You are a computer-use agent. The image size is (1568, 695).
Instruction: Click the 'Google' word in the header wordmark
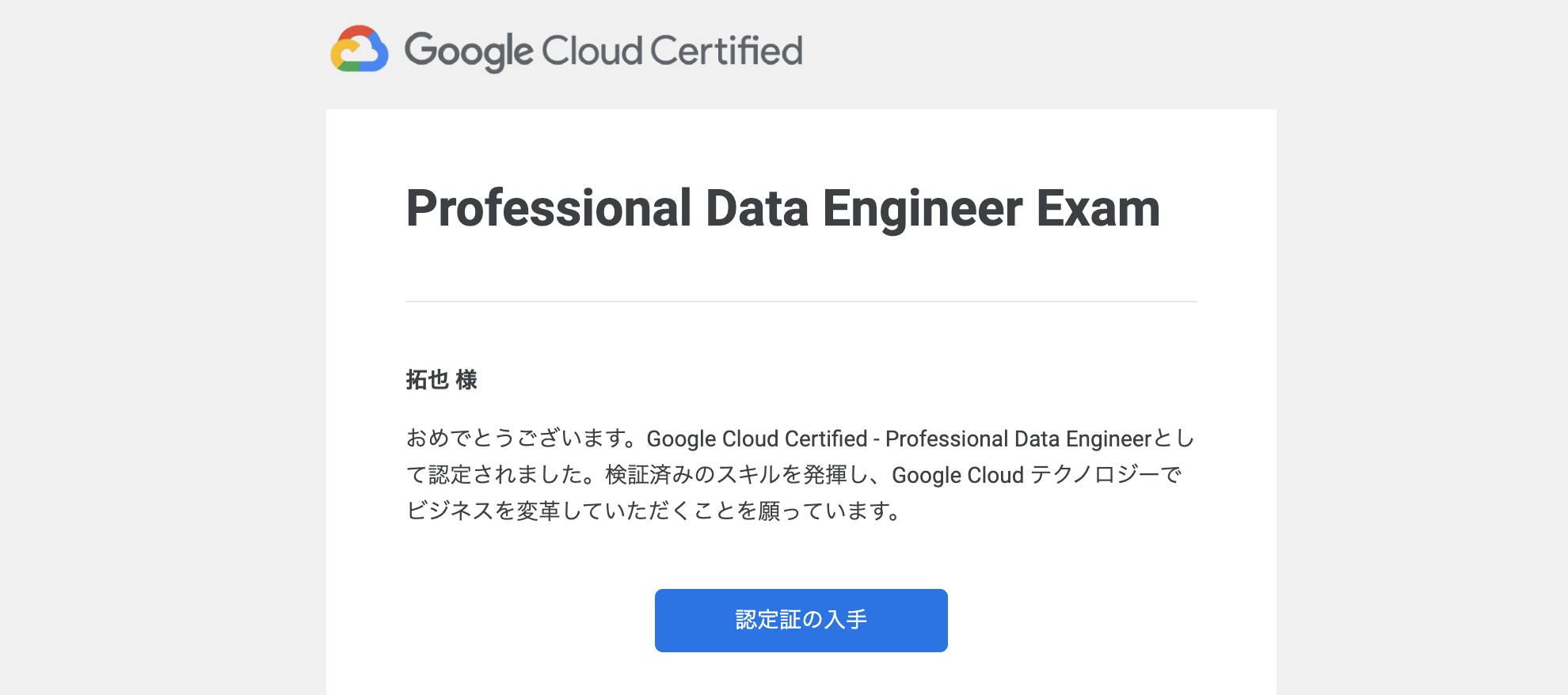[469, 51]
